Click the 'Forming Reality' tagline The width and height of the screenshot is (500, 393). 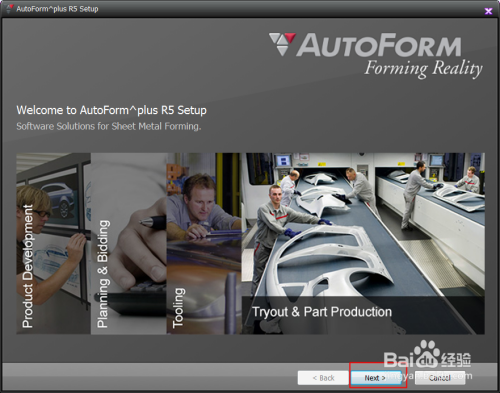point(423,68)
